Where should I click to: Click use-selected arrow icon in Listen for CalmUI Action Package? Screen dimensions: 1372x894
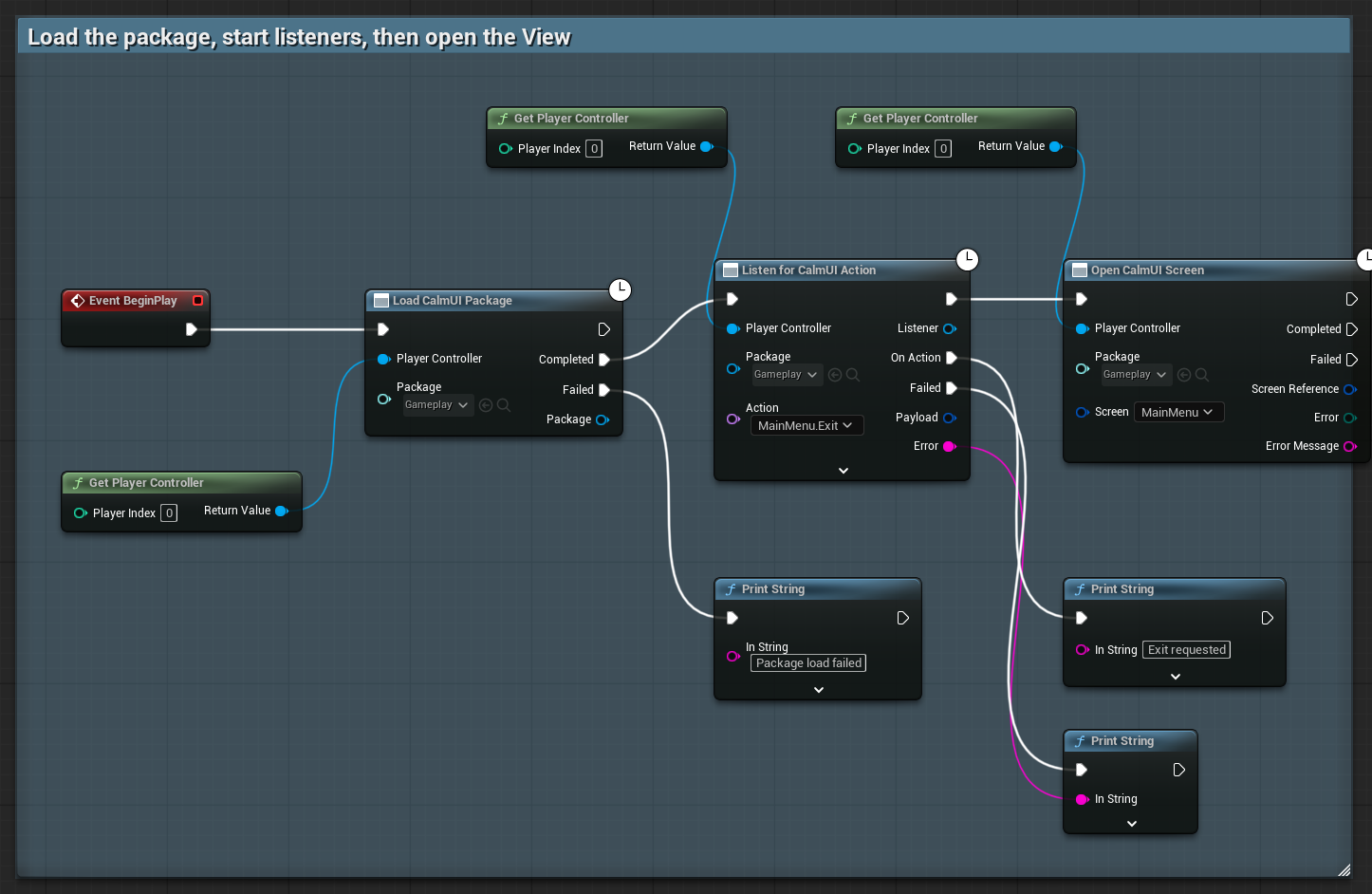[835, 375]
